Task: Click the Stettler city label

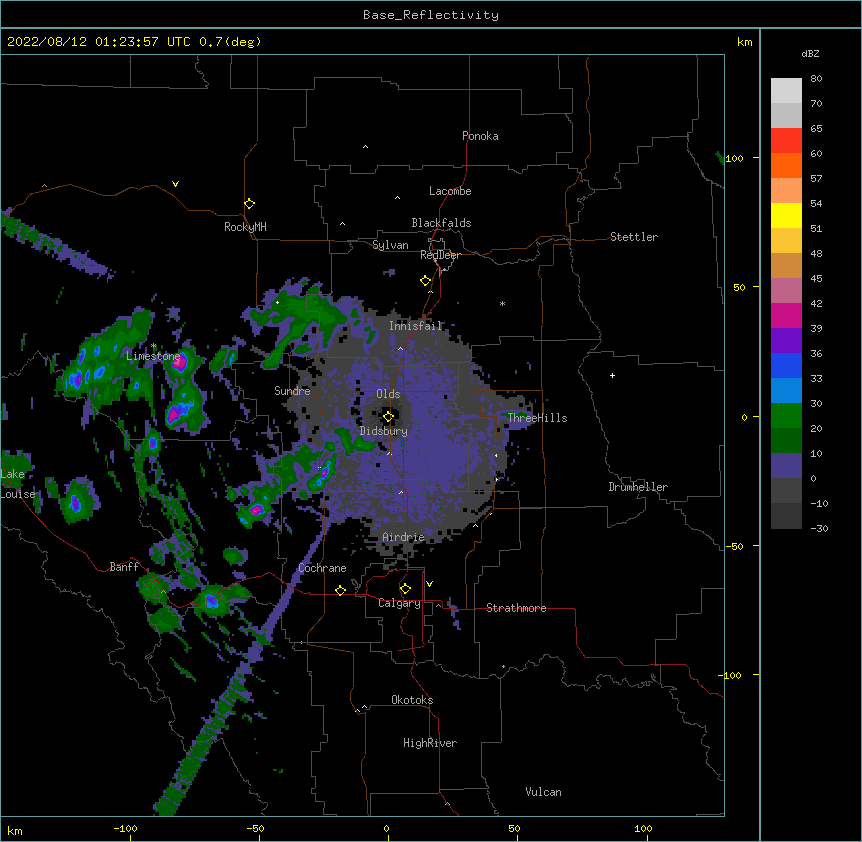Action: pos(634,237)
